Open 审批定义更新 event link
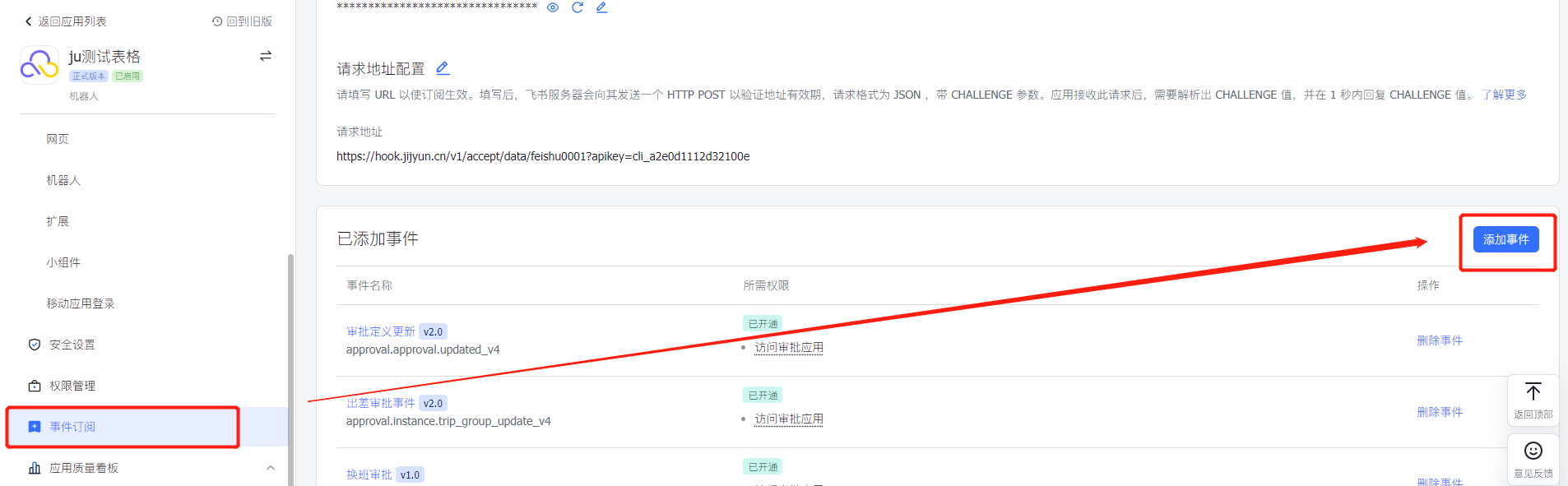1568x486 pixels. [381, 331]
